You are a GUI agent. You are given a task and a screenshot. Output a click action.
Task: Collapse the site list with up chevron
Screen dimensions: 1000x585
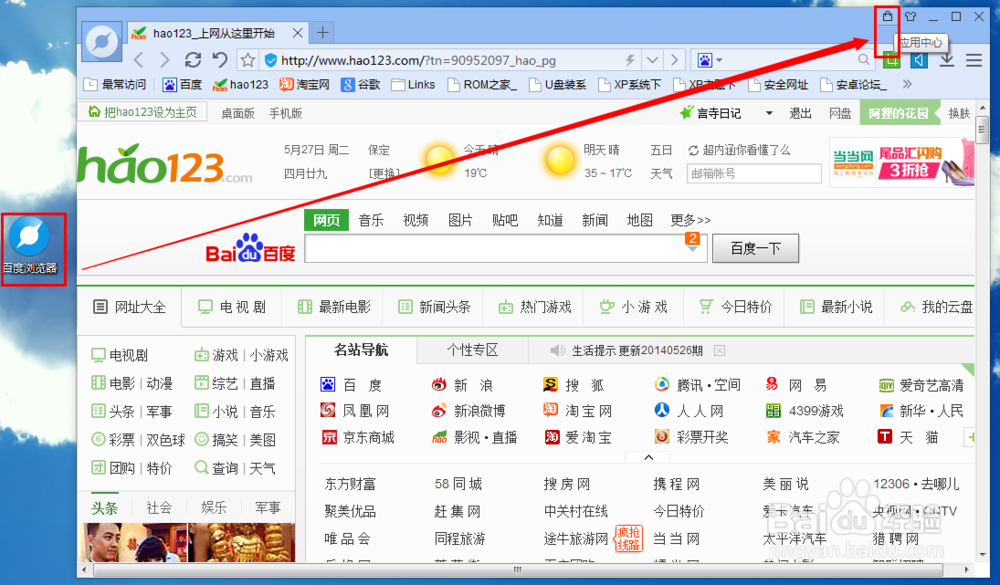(649, 457)
